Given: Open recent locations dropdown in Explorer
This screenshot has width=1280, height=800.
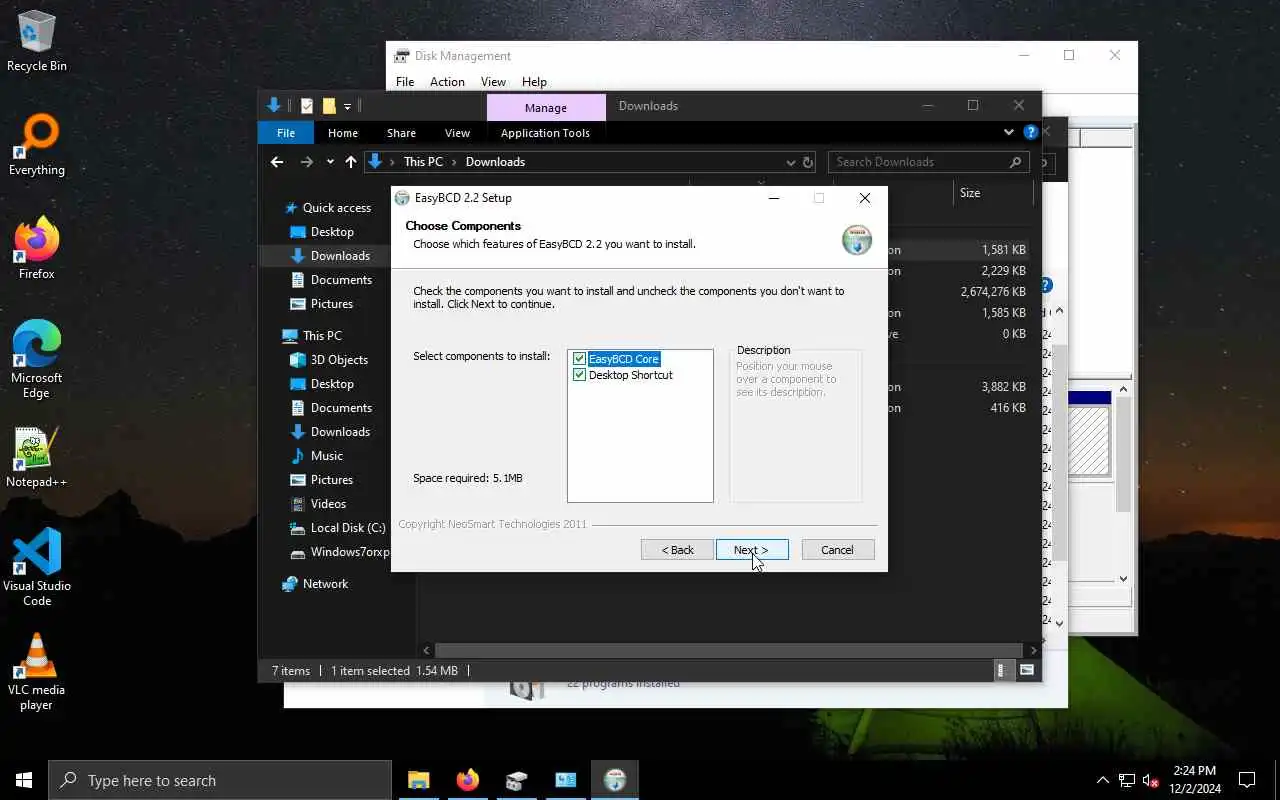Looking at the screenshot, I should [330, 162].
